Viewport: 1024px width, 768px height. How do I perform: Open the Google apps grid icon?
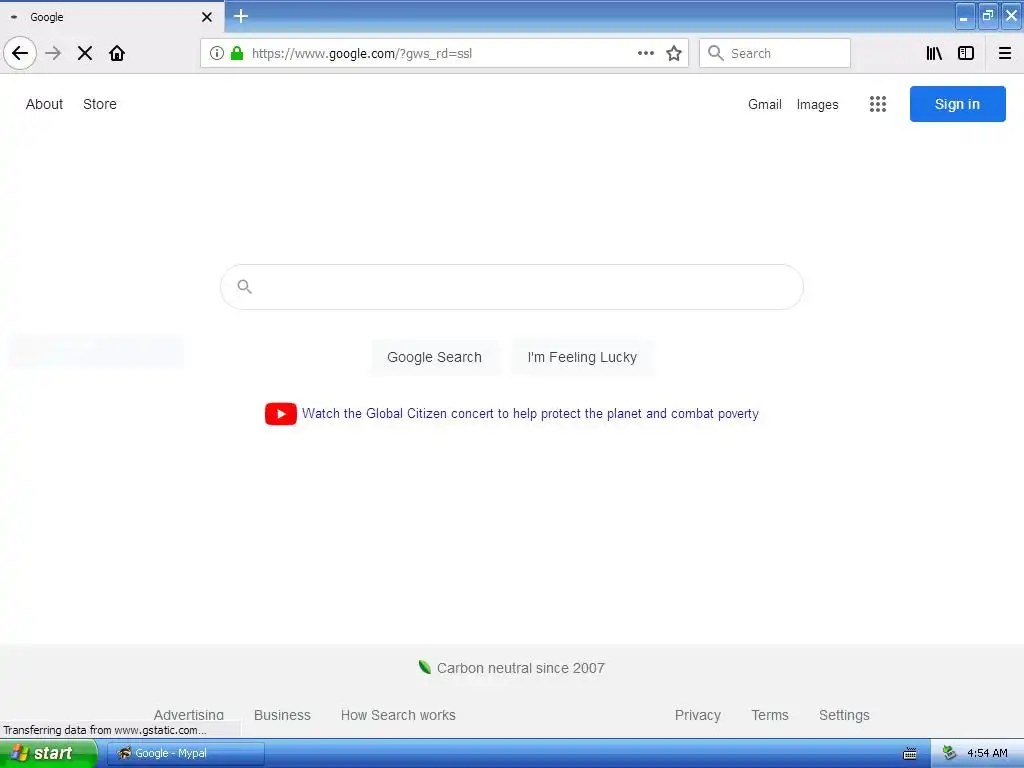coord(878,104)
